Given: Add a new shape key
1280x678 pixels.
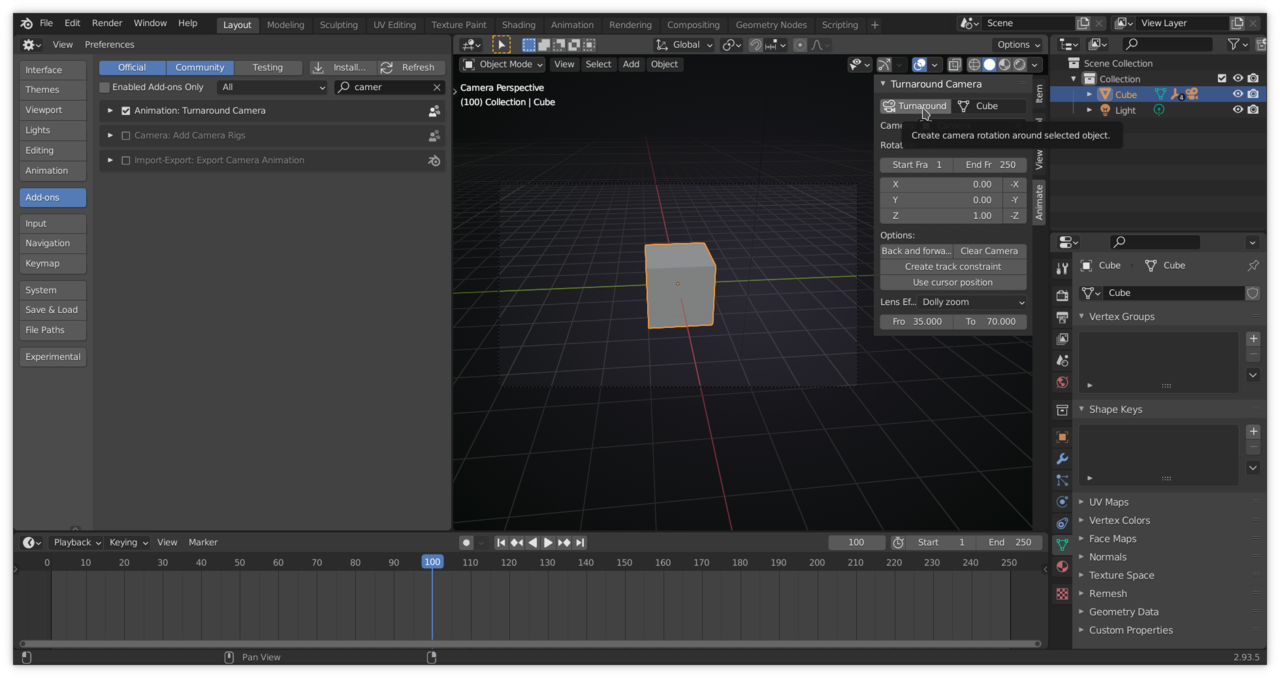Looking at the screenshot, I should coord(1253,432).
